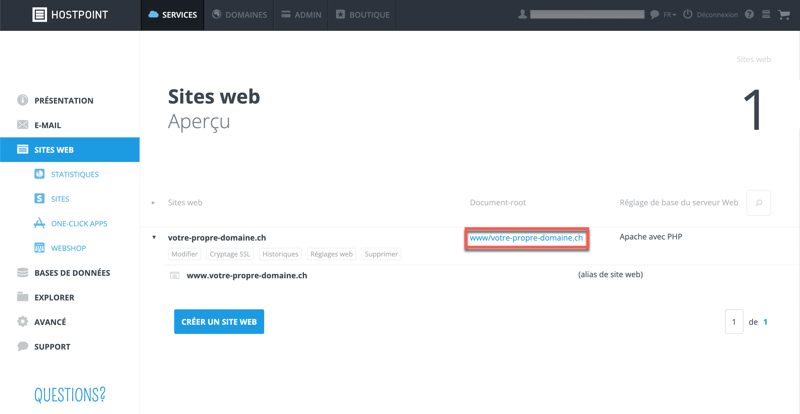
Task: Click the database stack icon
Action: [22, 273]
